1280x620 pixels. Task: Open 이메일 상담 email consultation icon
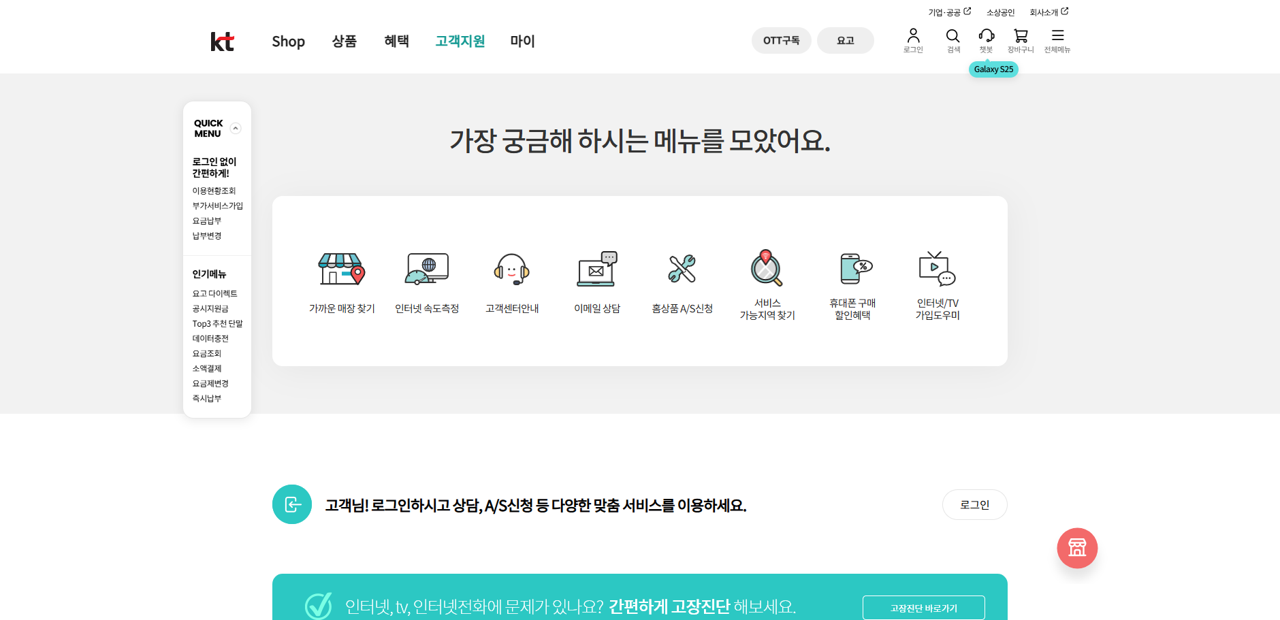(595, 268)
